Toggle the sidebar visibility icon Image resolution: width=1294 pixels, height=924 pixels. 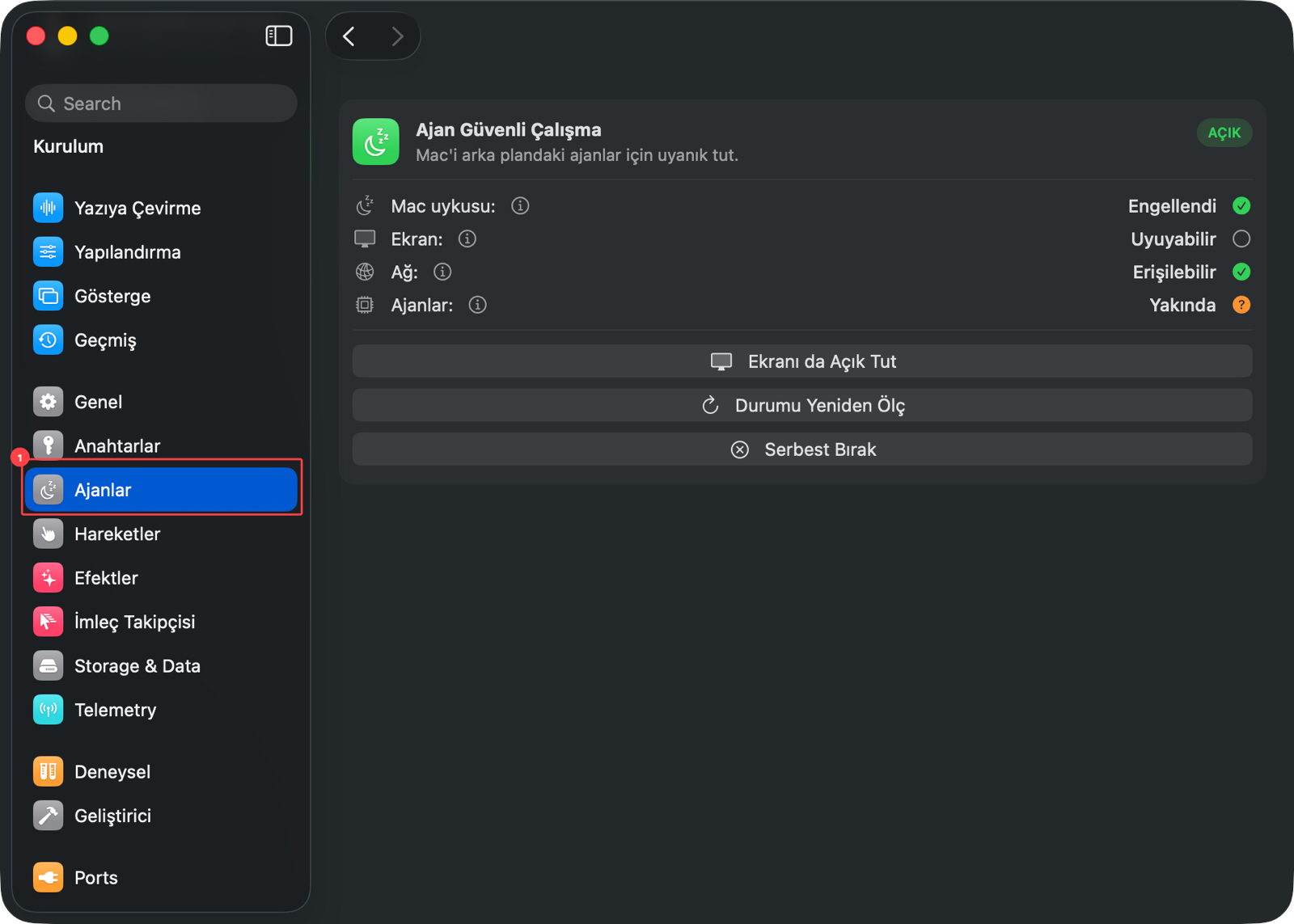(279, 36)
